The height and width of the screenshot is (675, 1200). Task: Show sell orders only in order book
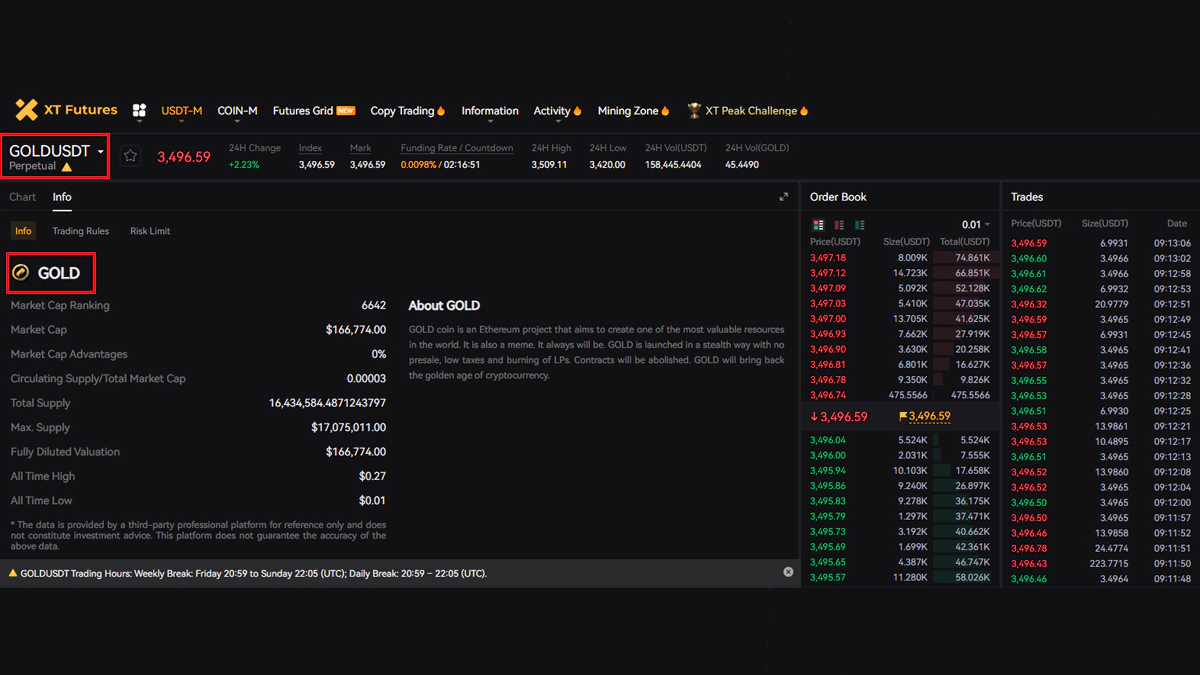point(839,224)
